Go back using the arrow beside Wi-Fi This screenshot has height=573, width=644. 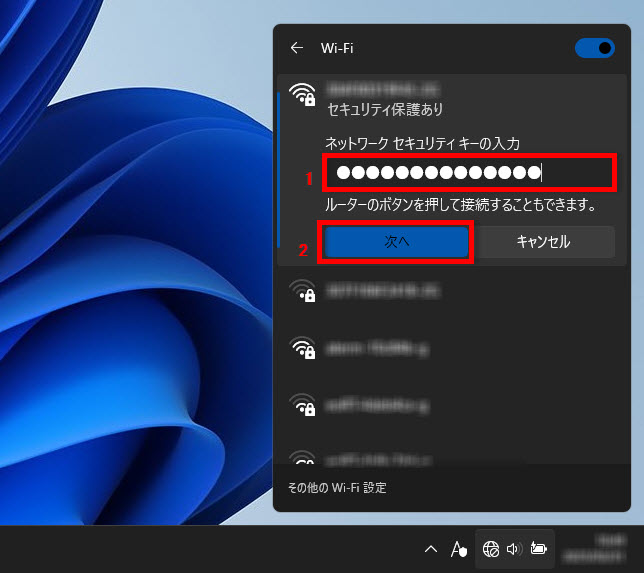coord(296,47)
